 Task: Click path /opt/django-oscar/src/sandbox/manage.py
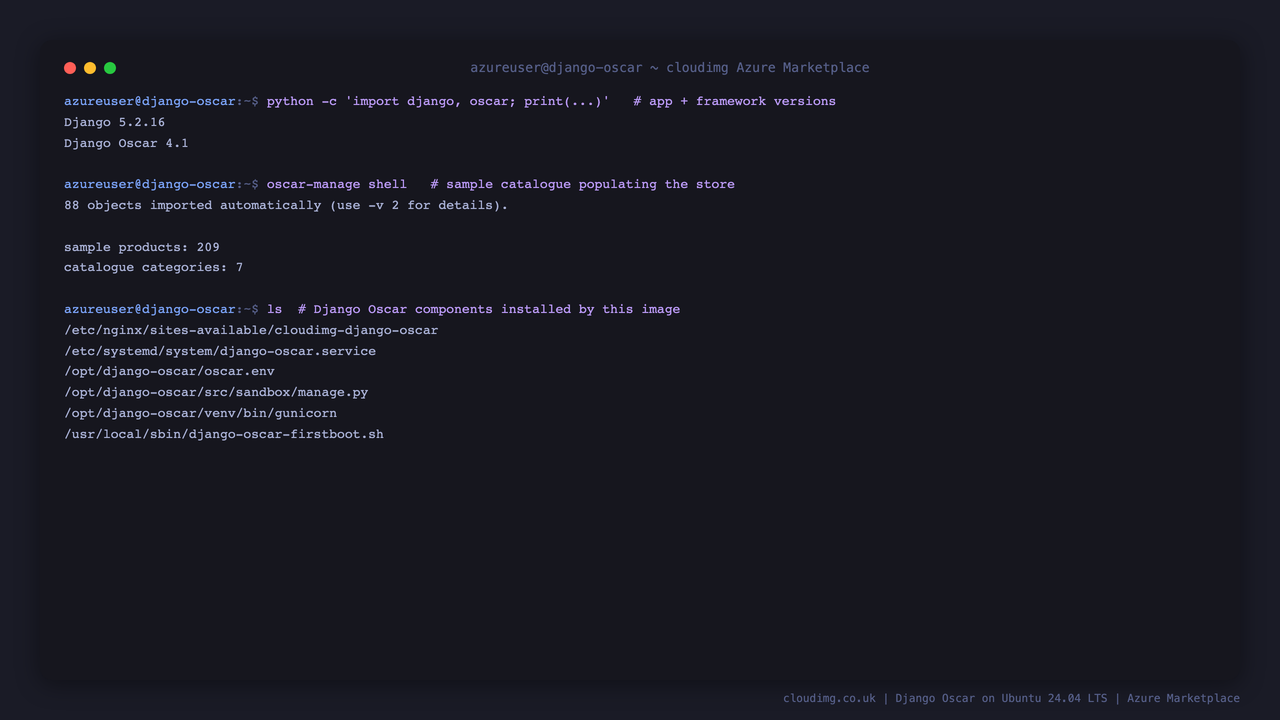[x=216, y=392]
